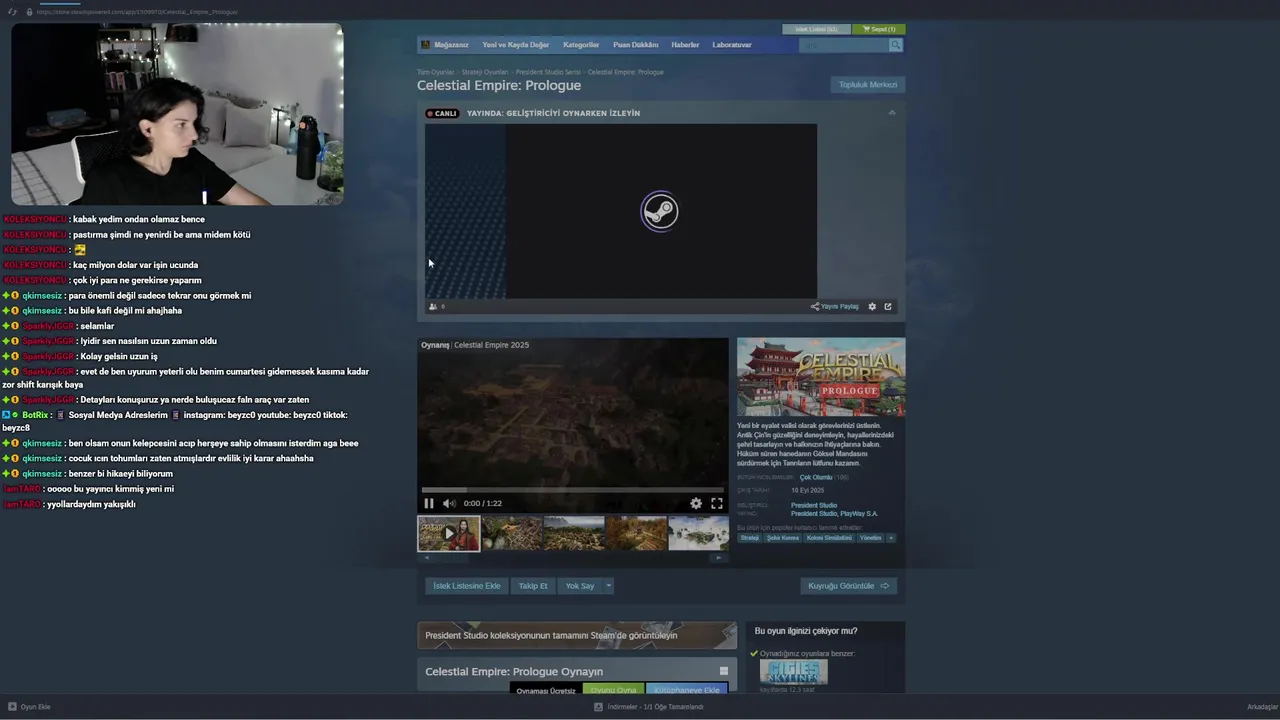1280x720 pixels.
Task: Open the Puan Dükkânı menu item
Action: click(636, 45)
